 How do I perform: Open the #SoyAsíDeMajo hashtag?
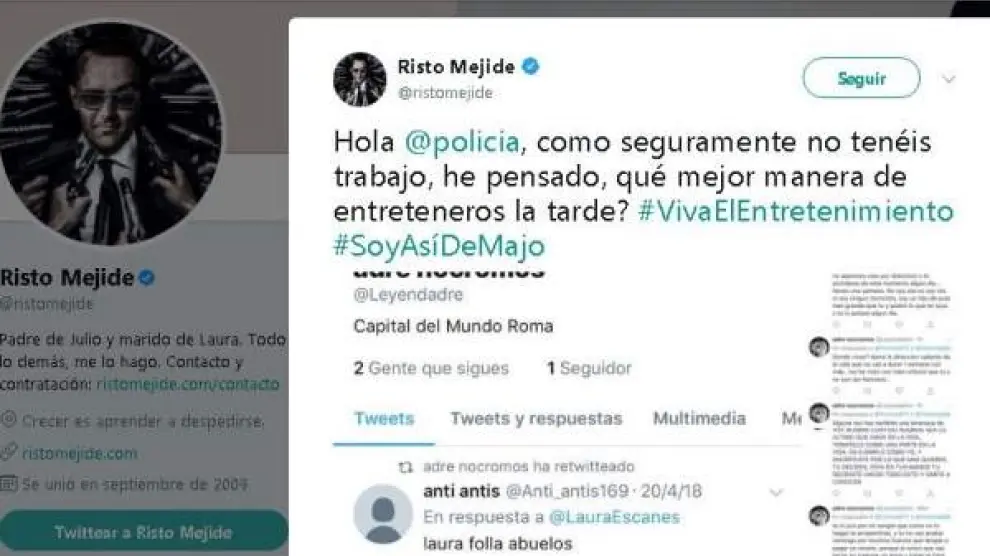tap(439, 245)
